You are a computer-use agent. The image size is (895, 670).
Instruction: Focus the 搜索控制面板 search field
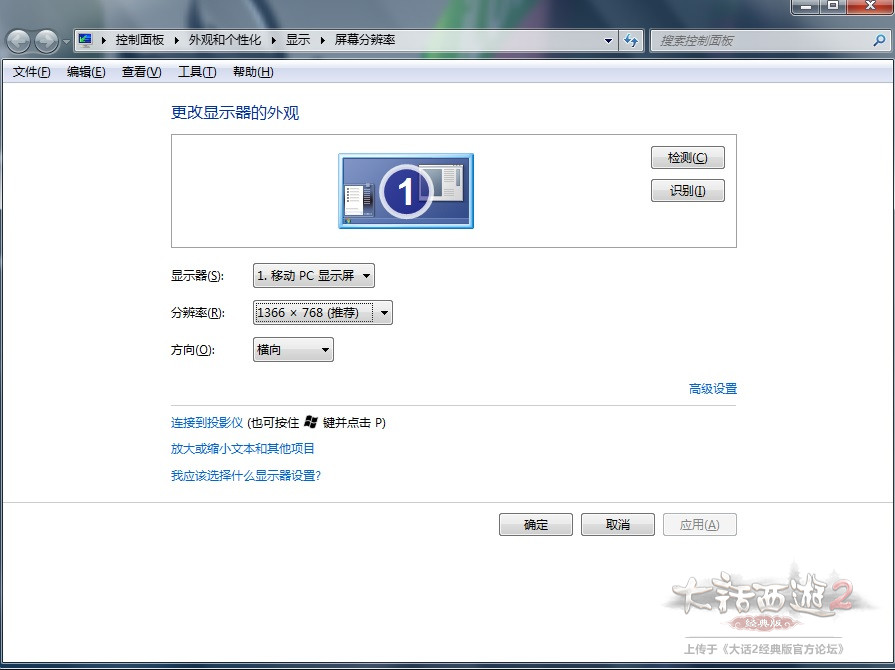[760, 41]
